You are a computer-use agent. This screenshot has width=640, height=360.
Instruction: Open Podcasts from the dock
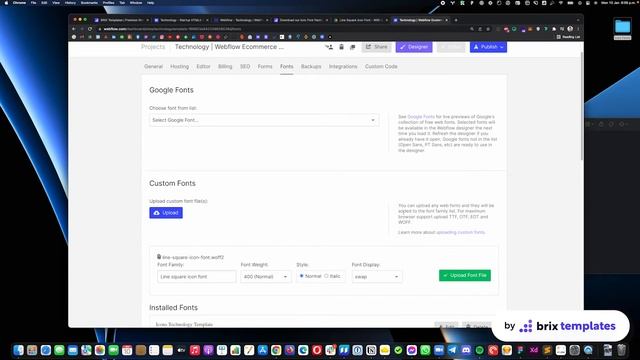click(208, 350)
